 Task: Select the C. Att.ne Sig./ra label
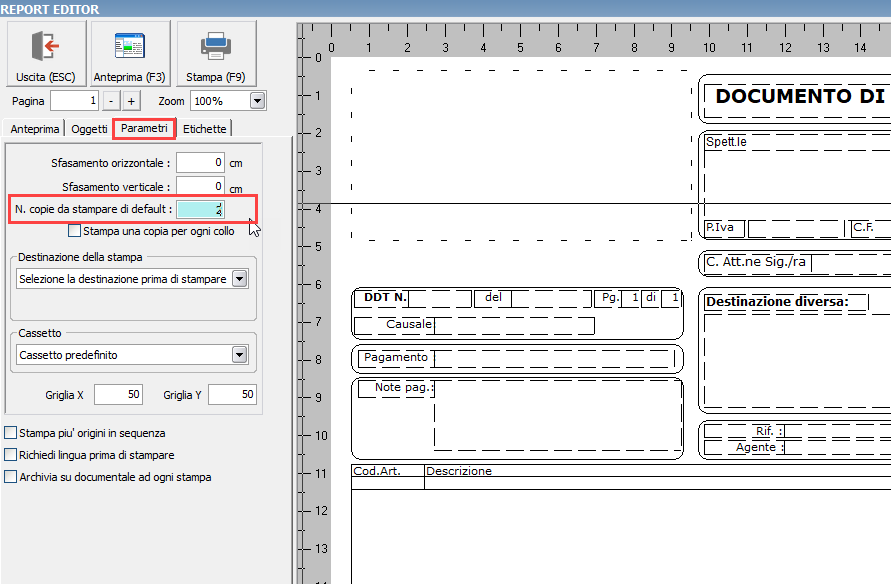point(756,262)
